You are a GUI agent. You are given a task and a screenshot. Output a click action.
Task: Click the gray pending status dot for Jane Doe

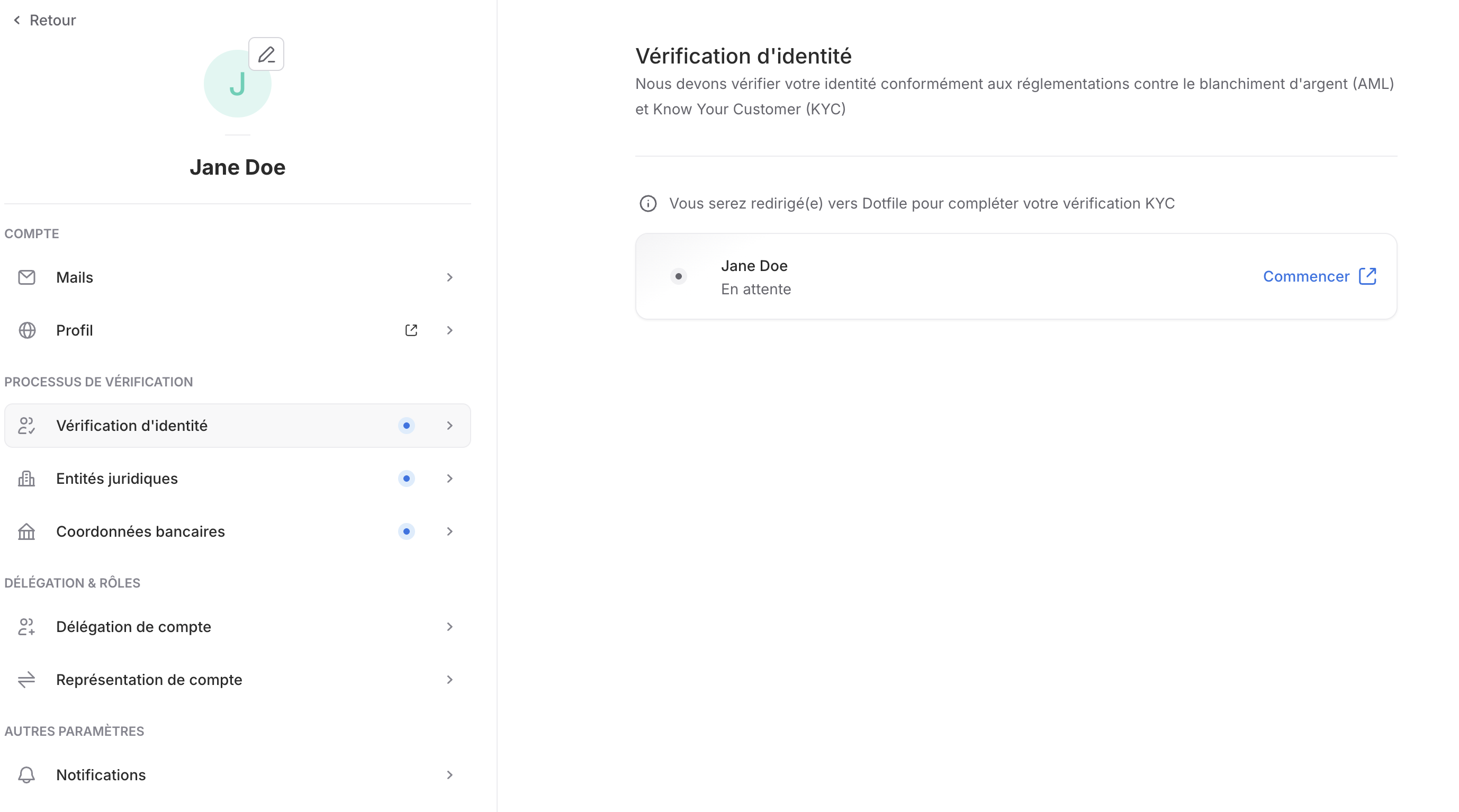tap(679, 276)
